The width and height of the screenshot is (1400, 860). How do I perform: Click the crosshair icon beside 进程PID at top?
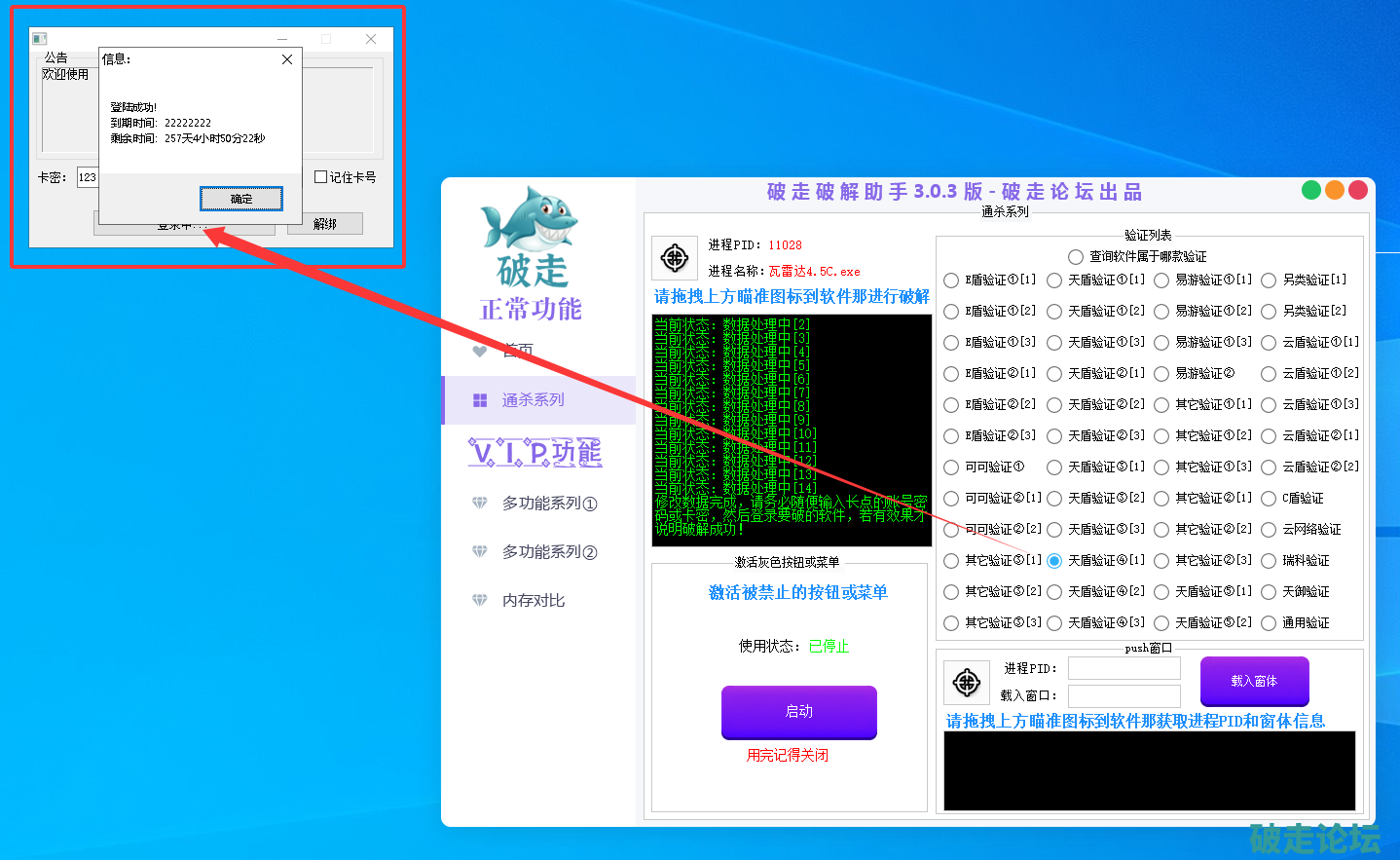click(x=675, y=258)
